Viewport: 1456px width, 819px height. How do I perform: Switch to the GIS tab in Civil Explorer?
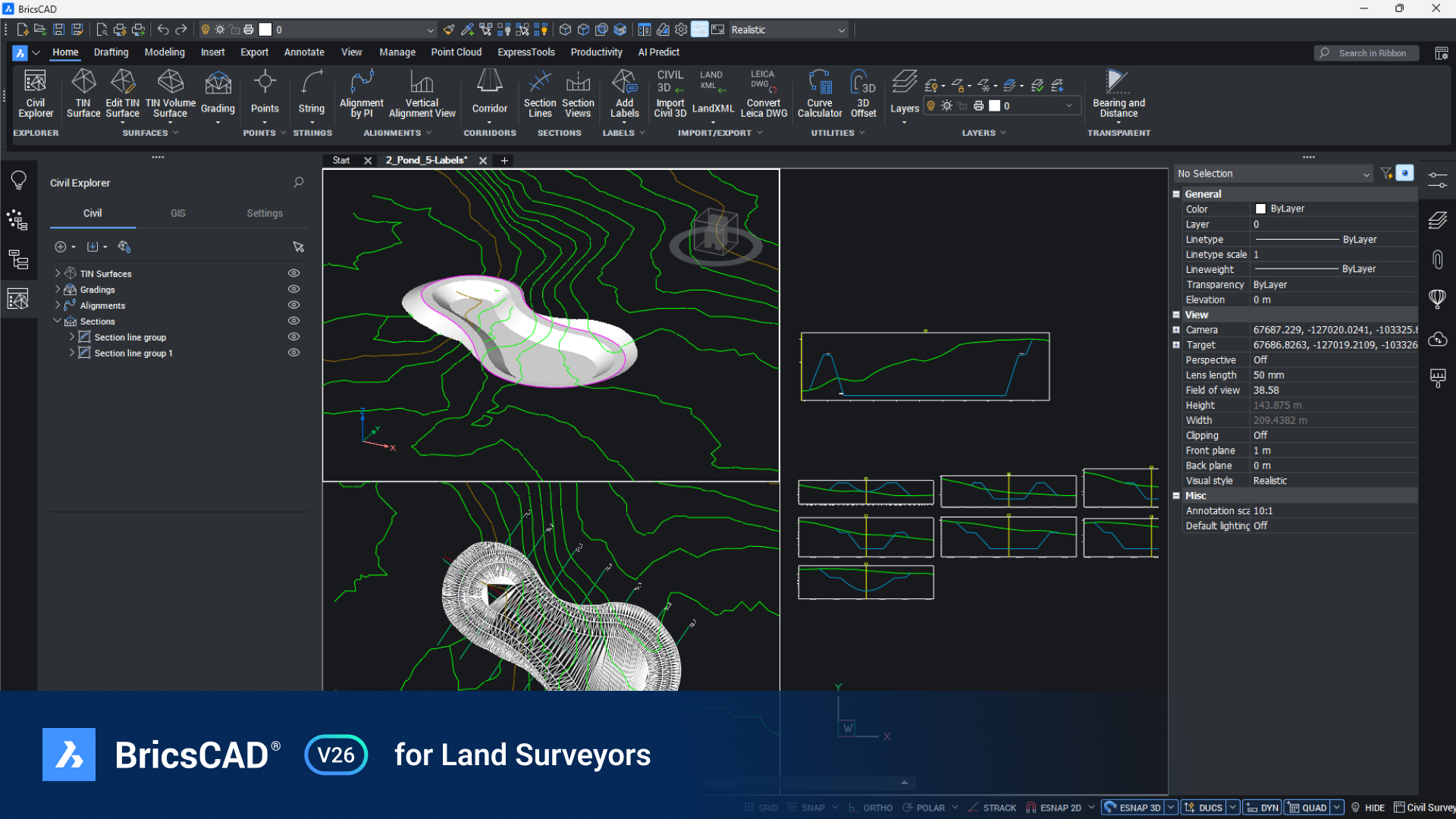tap(177, 213)
